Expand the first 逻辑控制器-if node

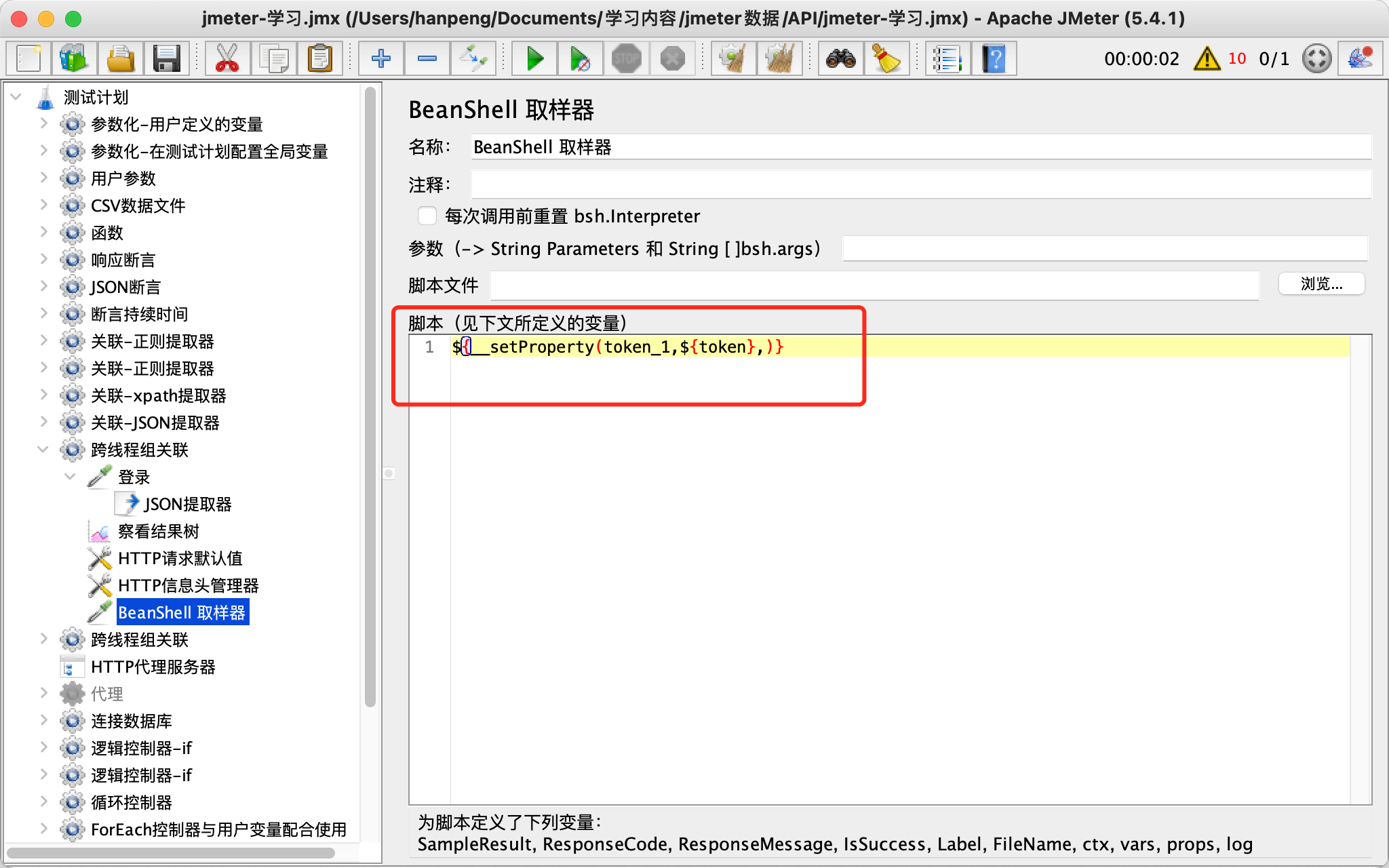click(43, 747)
